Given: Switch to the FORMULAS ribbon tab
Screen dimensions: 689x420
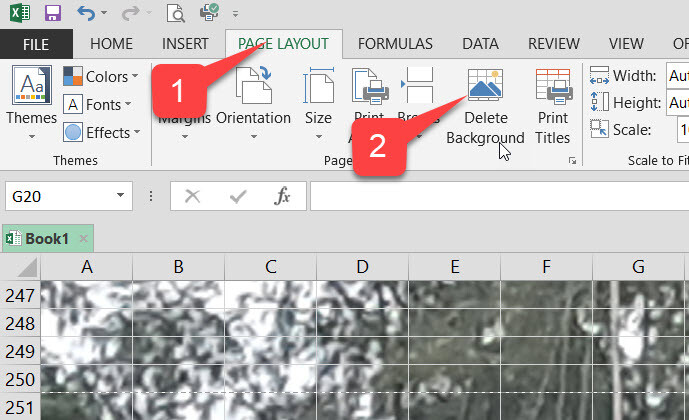Looking at the screenshot, I should tap(395, 44).
